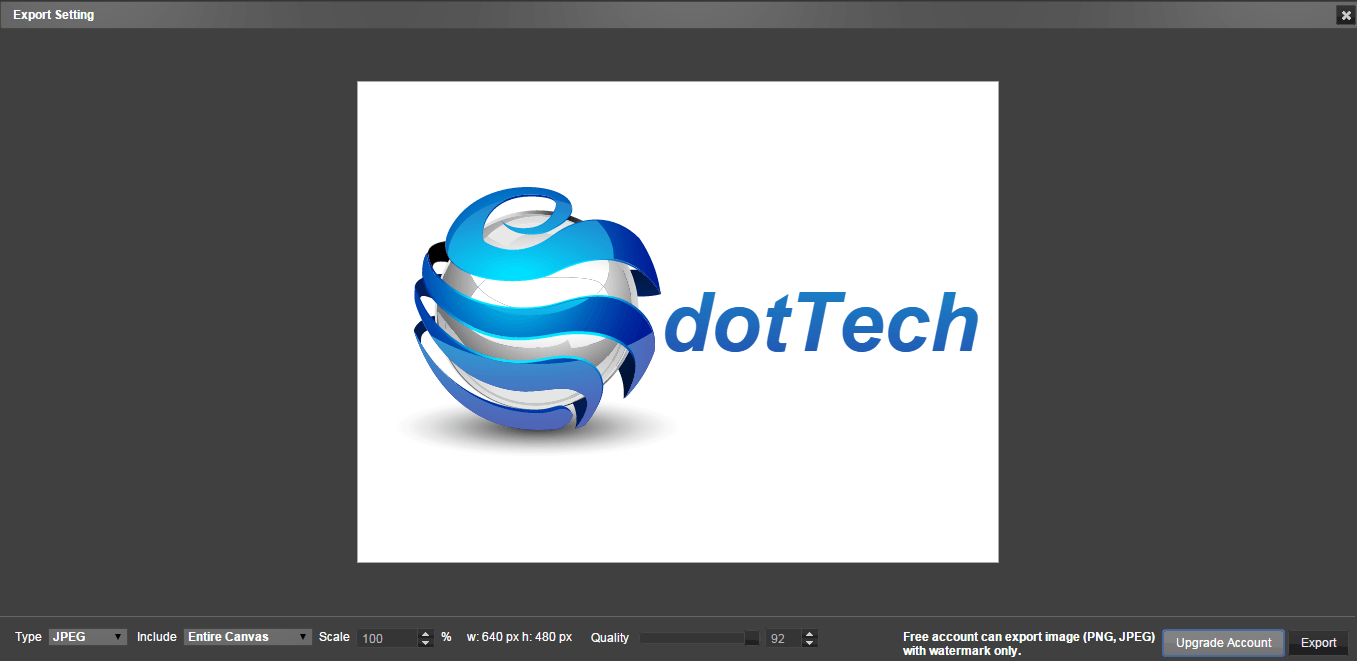Click the Scale increment up arrow
This screenshot has height=661, width=1357.
424,632
